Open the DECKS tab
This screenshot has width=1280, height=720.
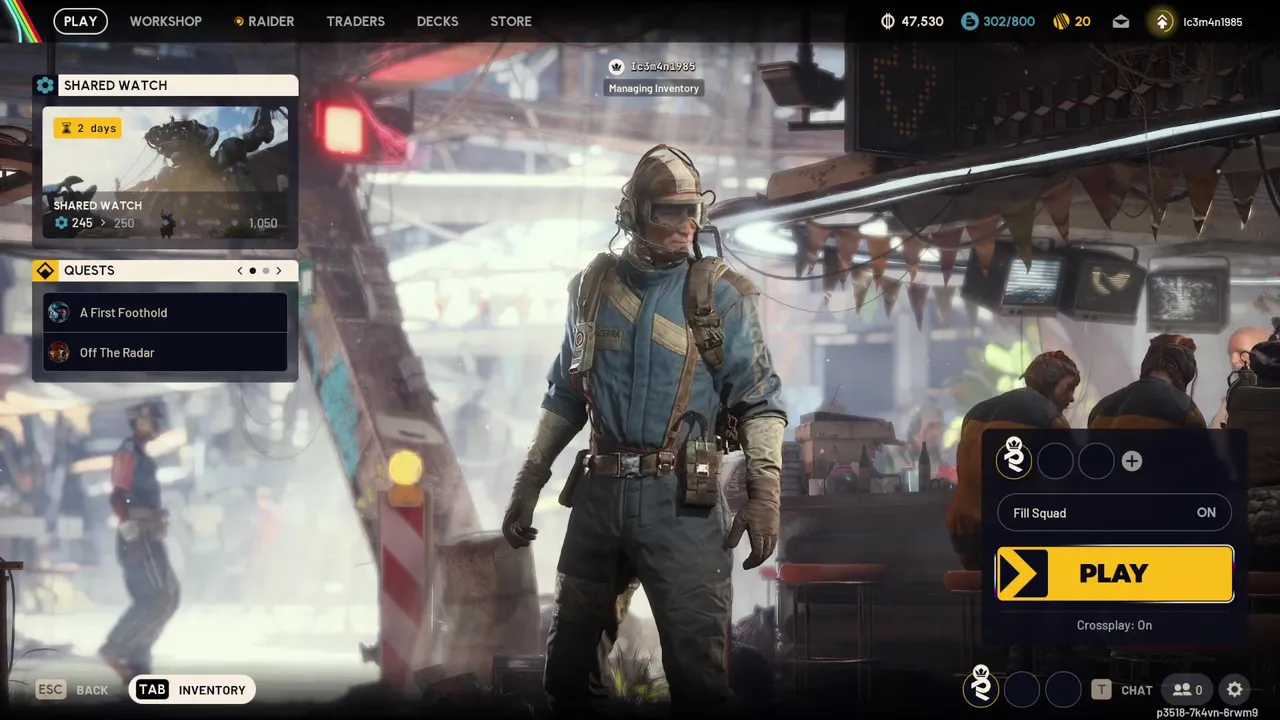(437, 21)
